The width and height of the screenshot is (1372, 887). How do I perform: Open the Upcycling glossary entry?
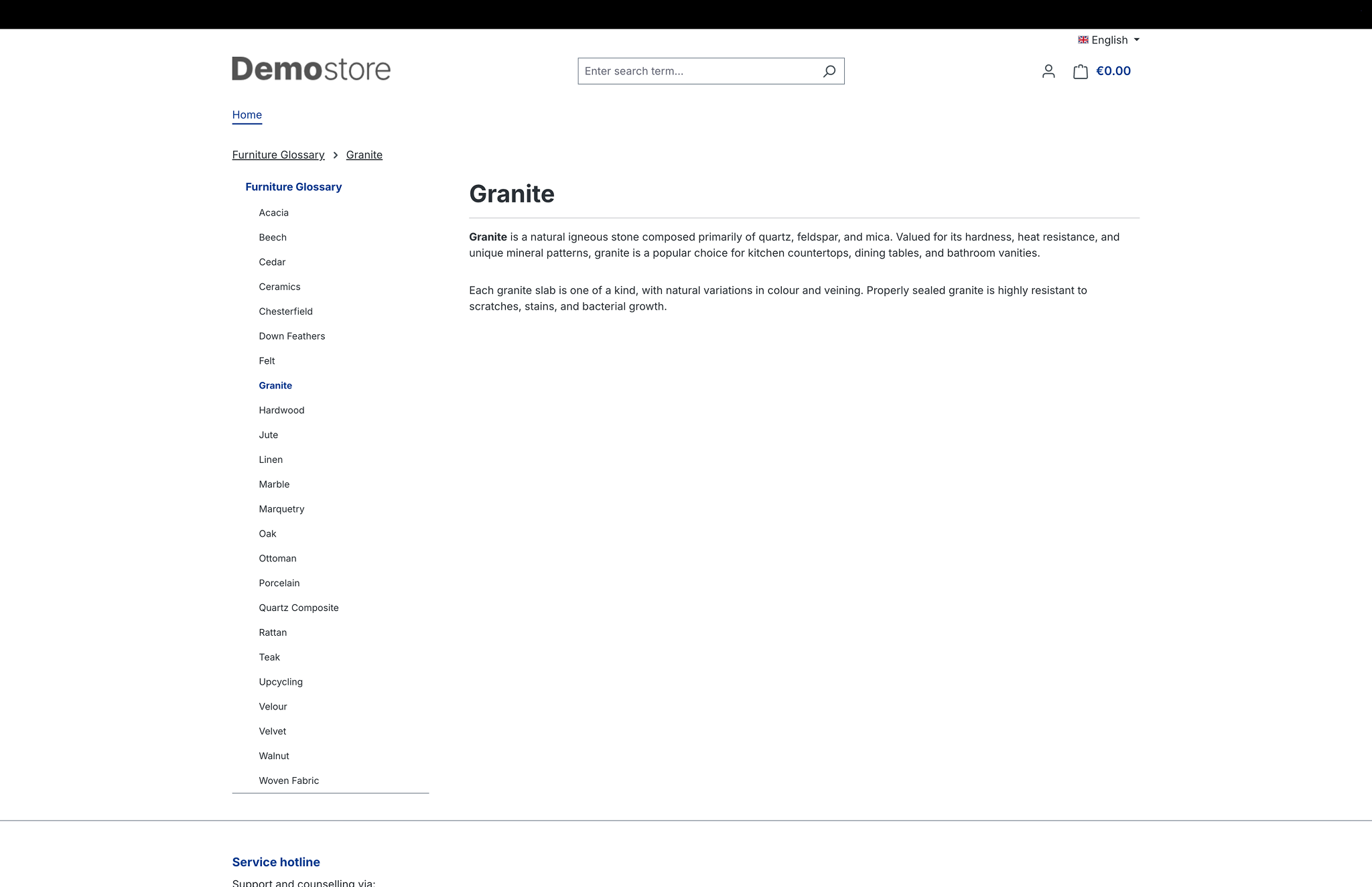(281, 682)
